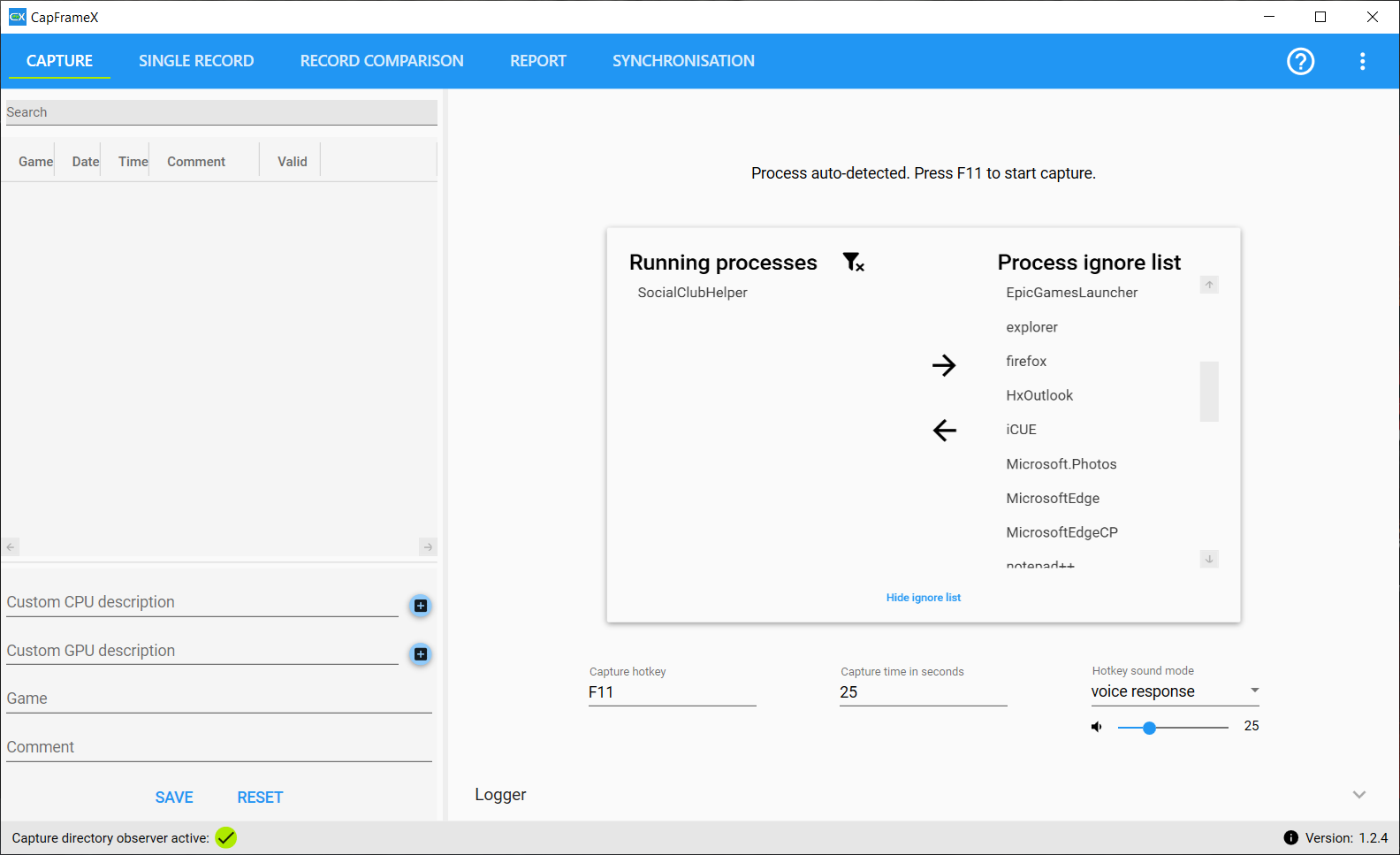
Task: Clear the running processes filter
Action: [x=853, y=262]
